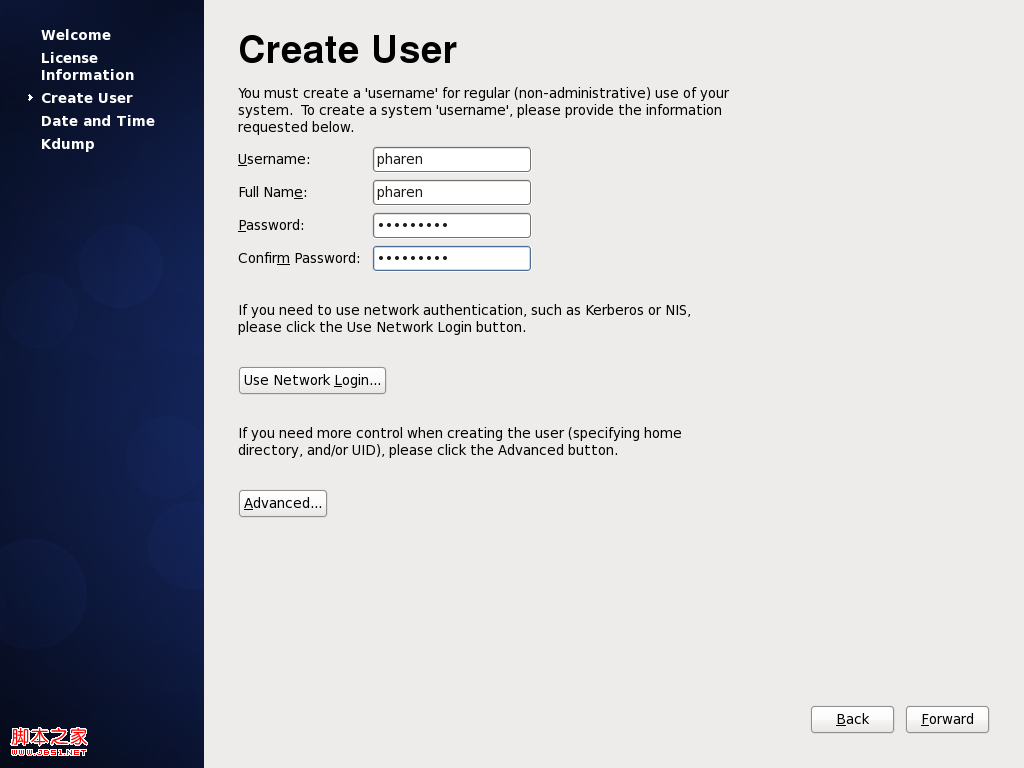1024x768 pixels.
Task: Select the Create User step
Action: click(87, 98)
